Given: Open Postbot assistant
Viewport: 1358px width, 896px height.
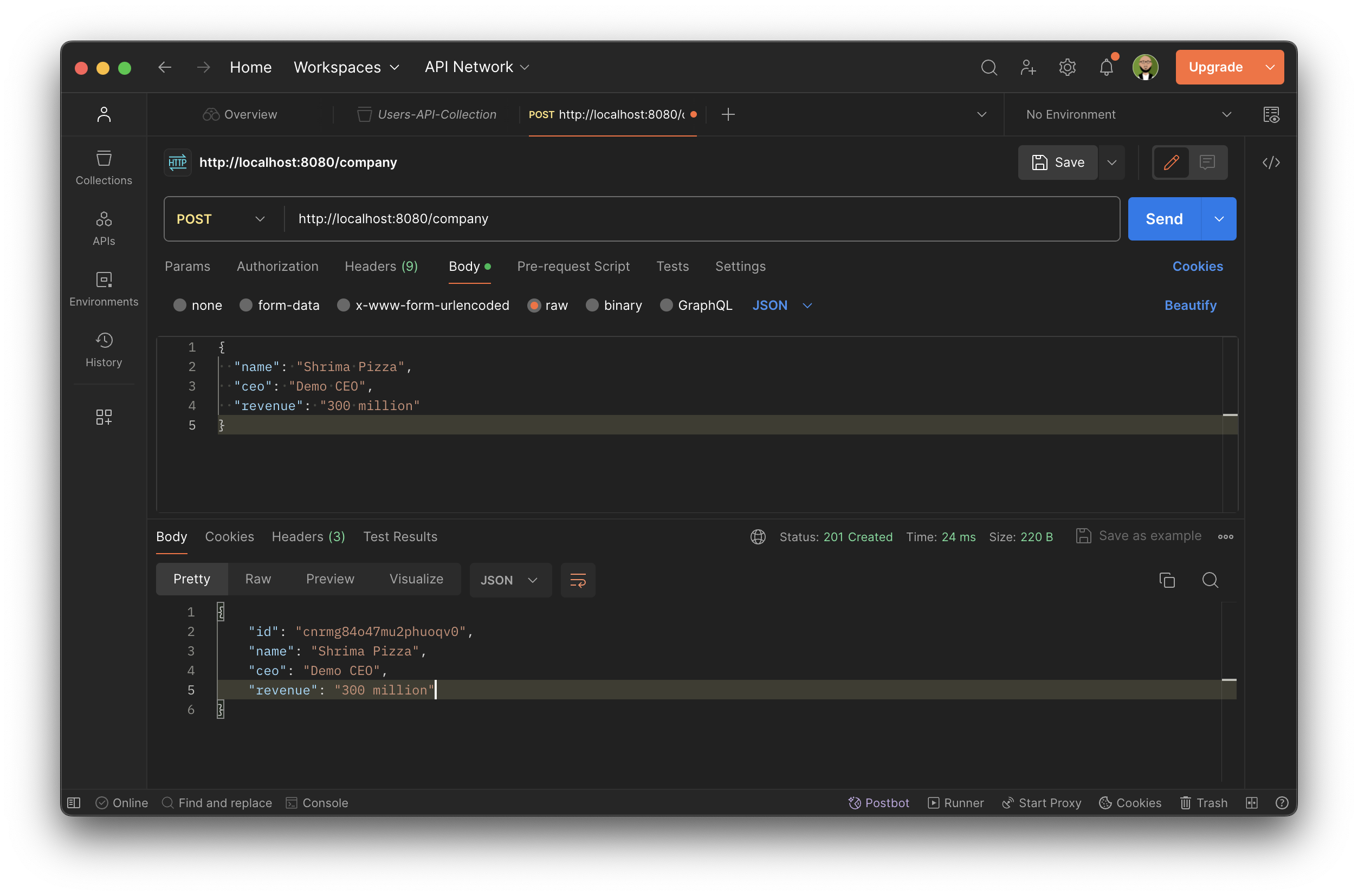Looking at the screenshot, I should (x=878, y=802).
